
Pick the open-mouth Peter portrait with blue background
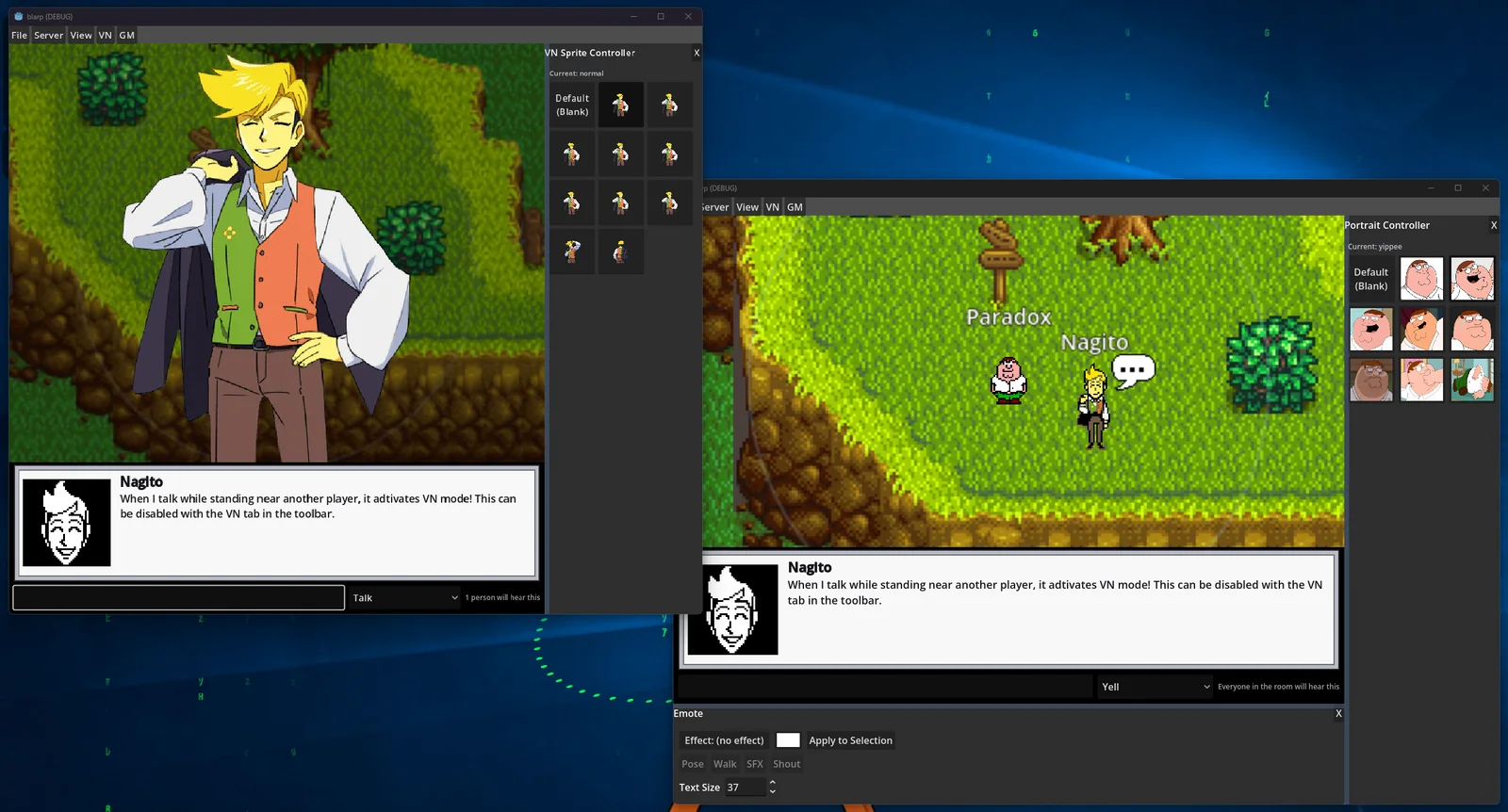(x=1371, y=330)
